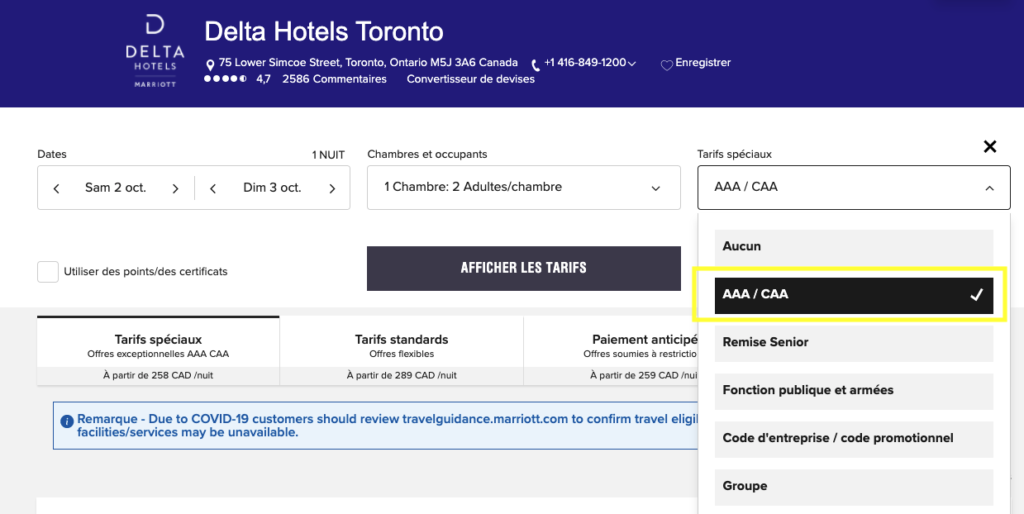Screen dimensions: 1024x514
Task: Collapse the Tarifs spéciaux dropdown
Action: tap(989, 188)
